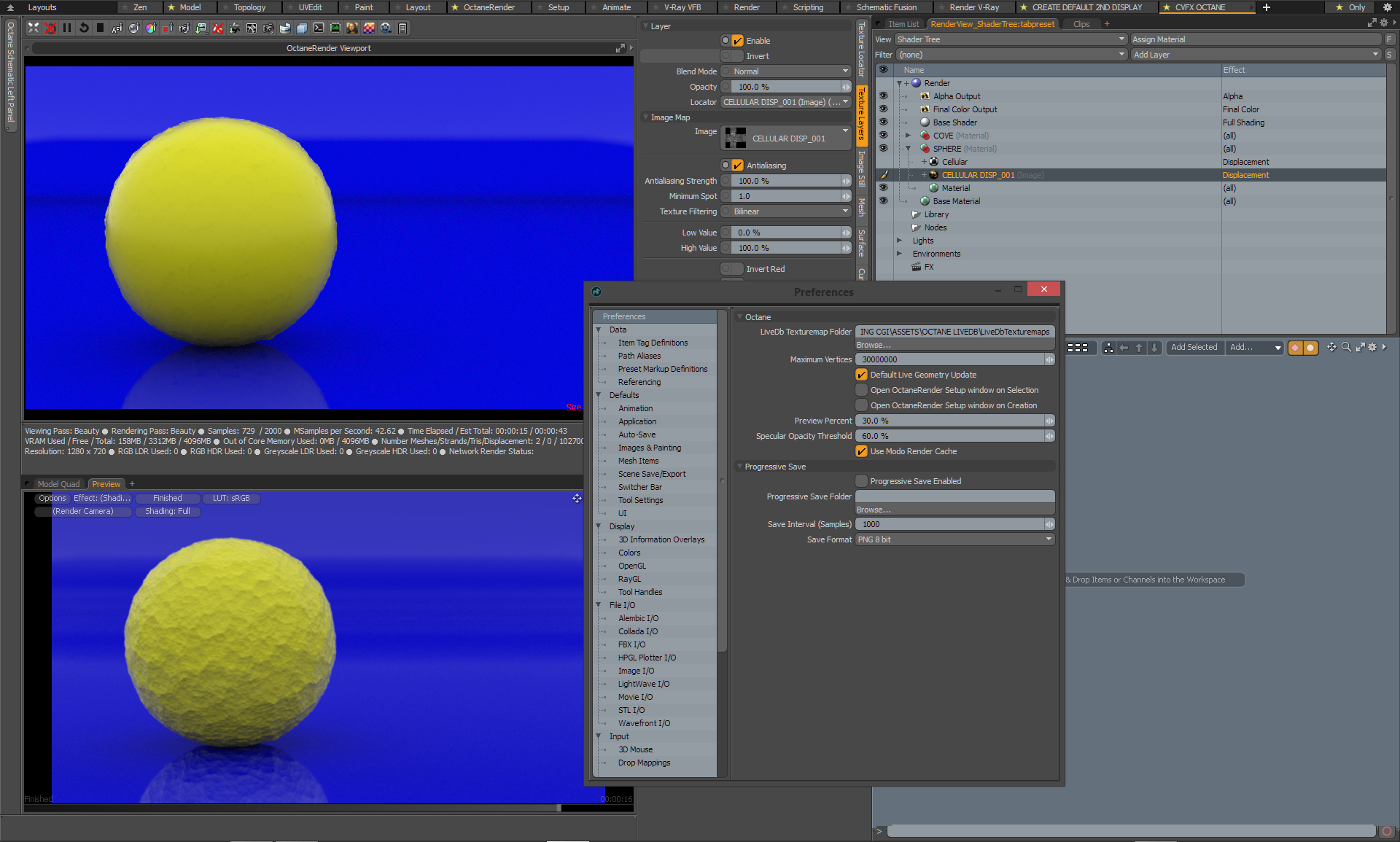
Task: Open the Mona Lisa image icon
Action: [x=352, y=28]
